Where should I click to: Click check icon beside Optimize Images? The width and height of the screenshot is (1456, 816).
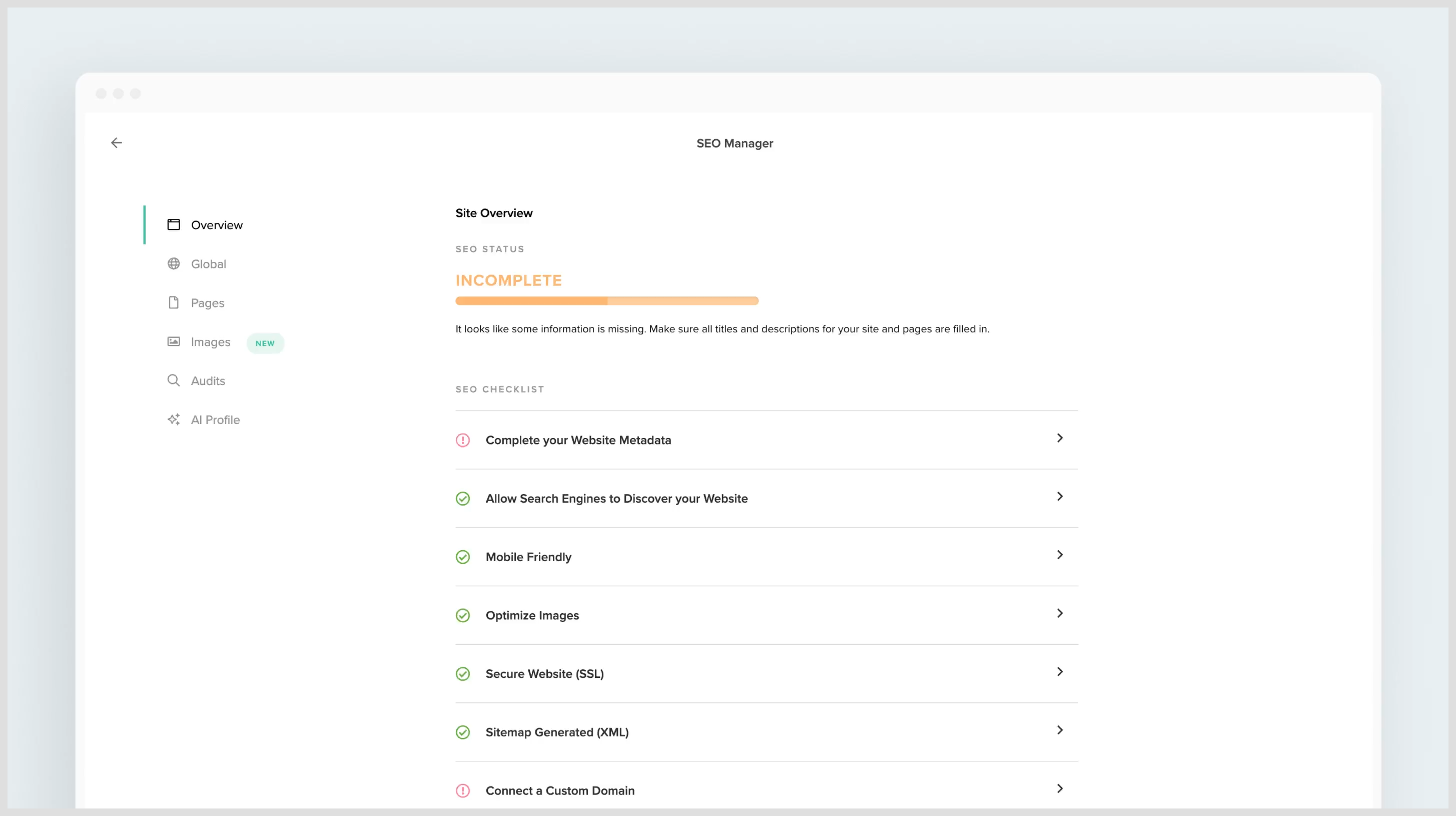click(x=463, y=615)
